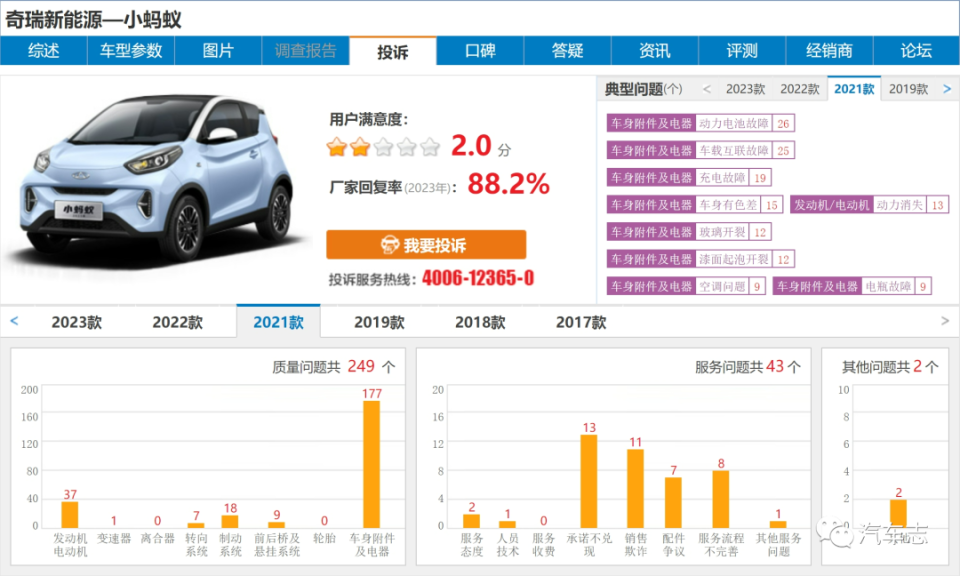Open more typical problems via the blue arrow
This screenshot has width=960, height=576.
(x=946, y=88)
